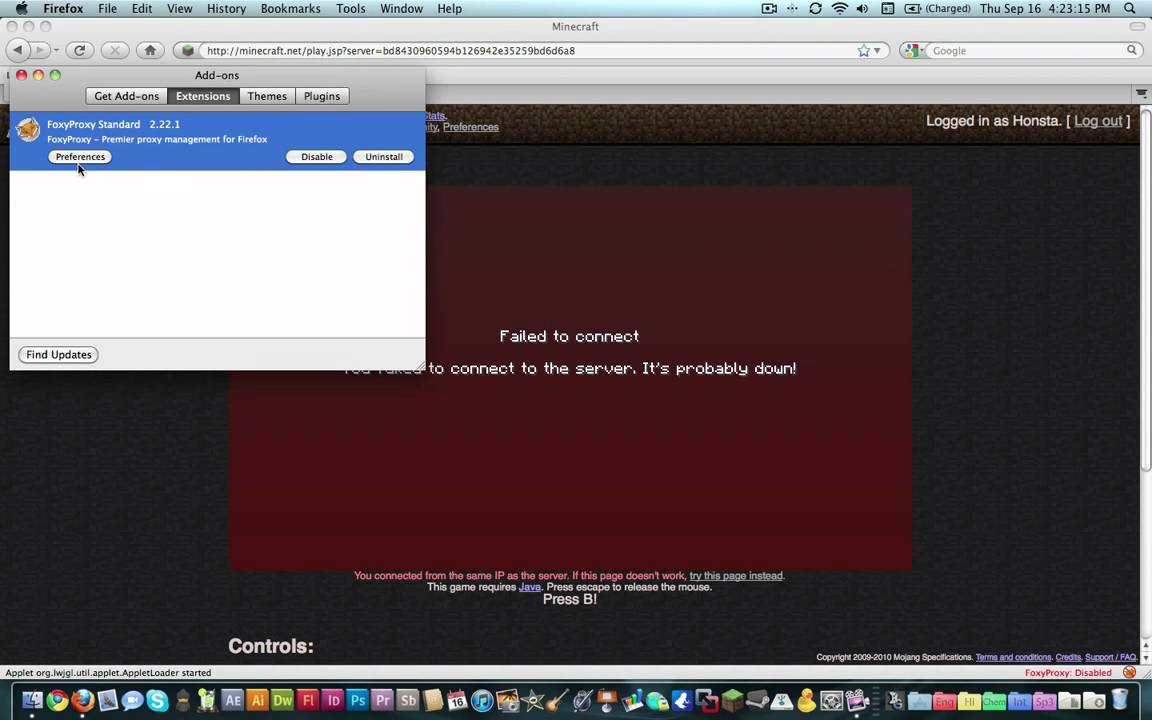Screen dimensions: 1152x720
Task: Go forward with the forward arrow button
Action: tap(40, 50)
